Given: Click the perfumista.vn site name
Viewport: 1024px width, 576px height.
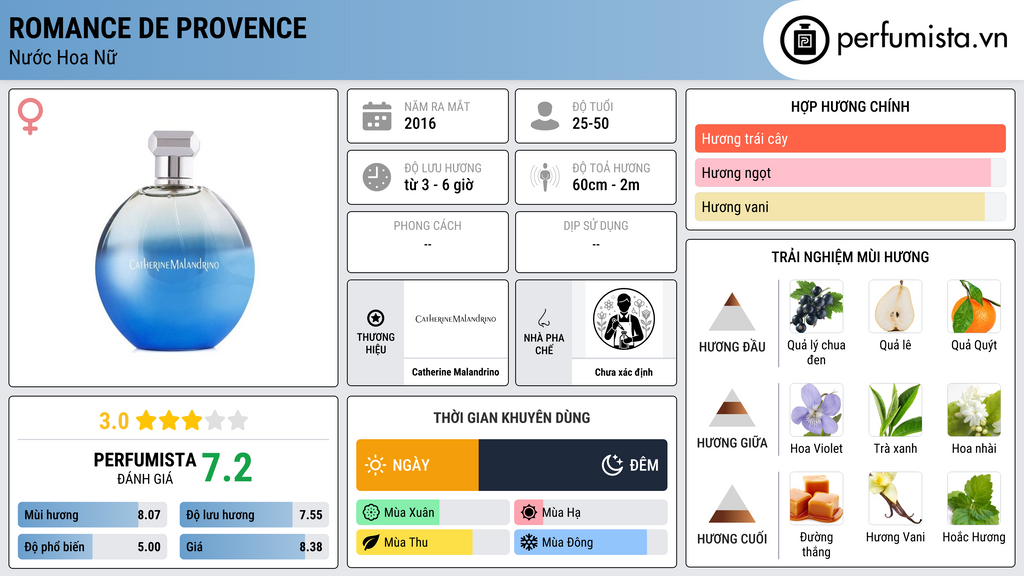Looking at the screenshot, I should pos(921,39).
